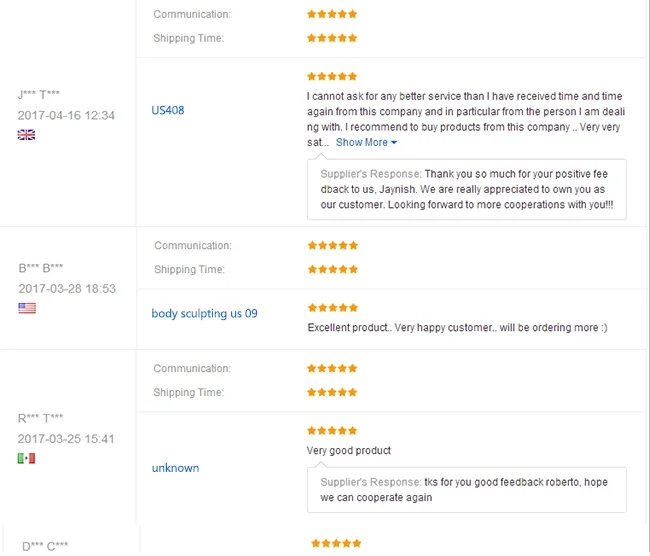
Task: Open the 'unknown' product link
Action: [175, 468]
